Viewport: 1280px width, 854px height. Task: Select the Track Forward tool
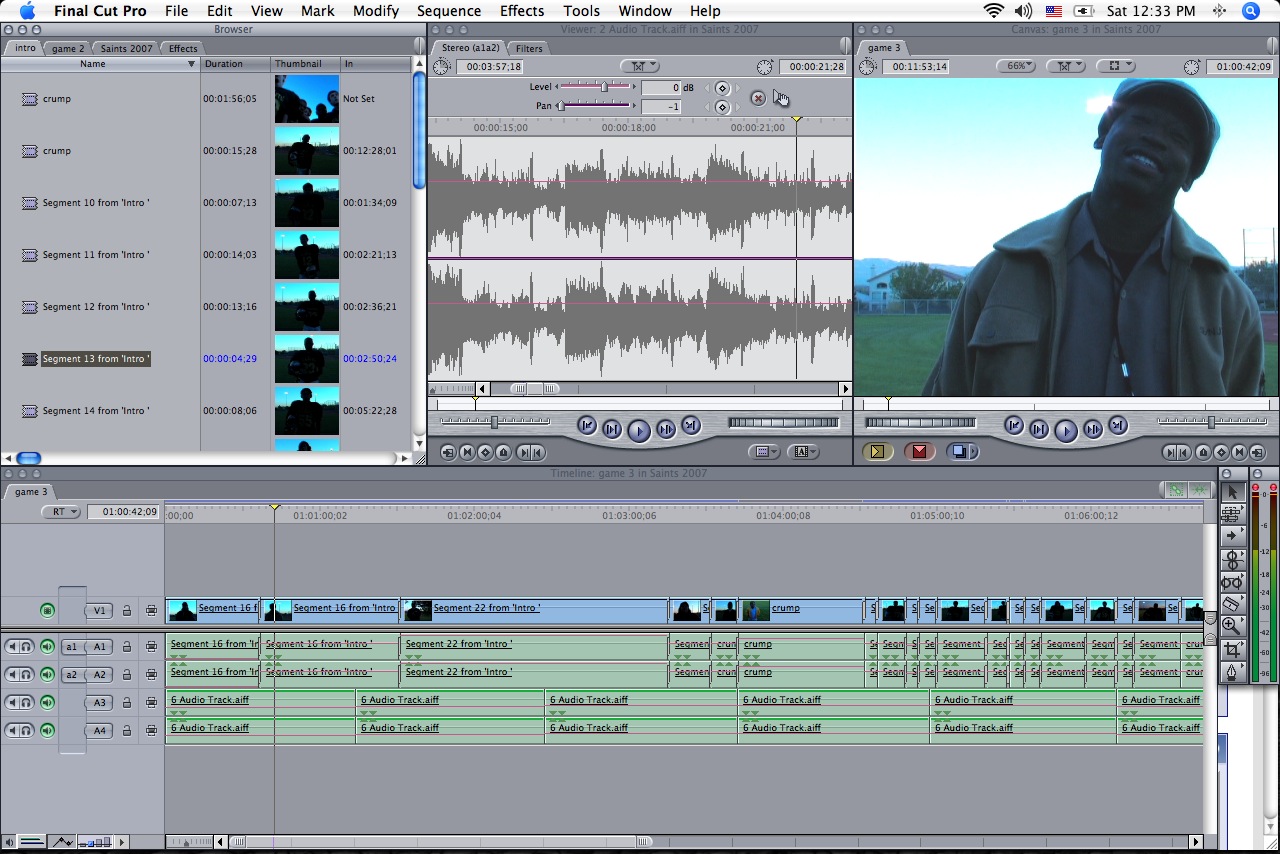click(1232, 536)
